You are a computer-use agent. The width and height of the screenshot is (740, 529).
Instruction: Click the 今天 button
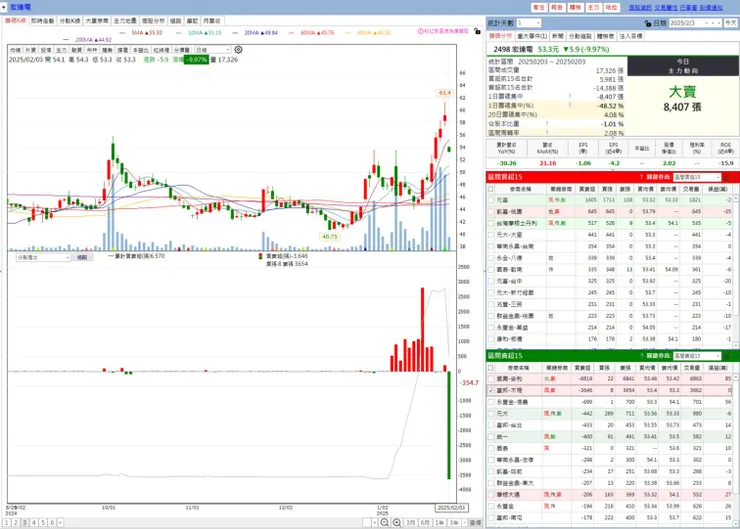point(731,23)
